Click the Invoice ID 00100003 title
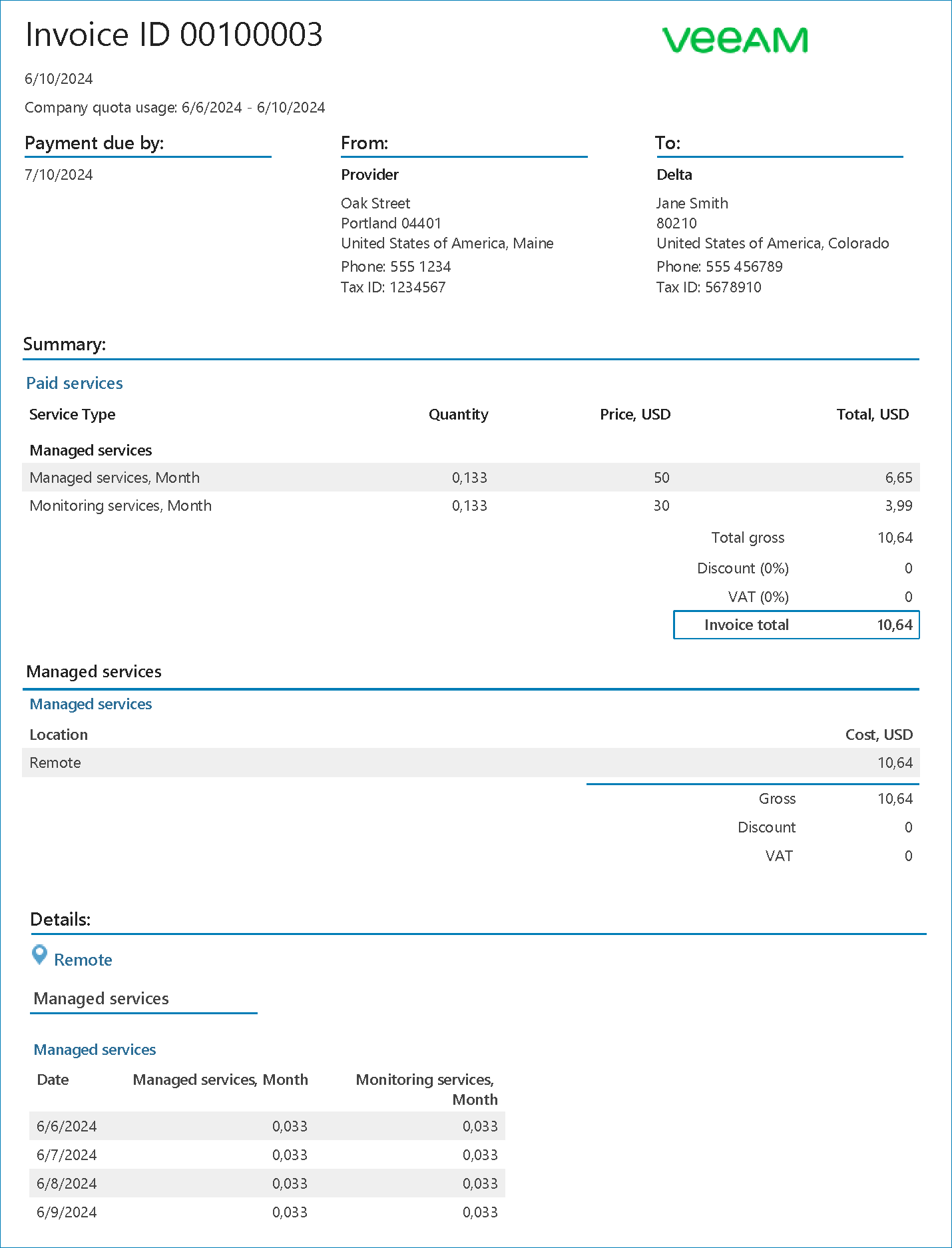The height and width of the screenshot is (1248, 952). 174,35
